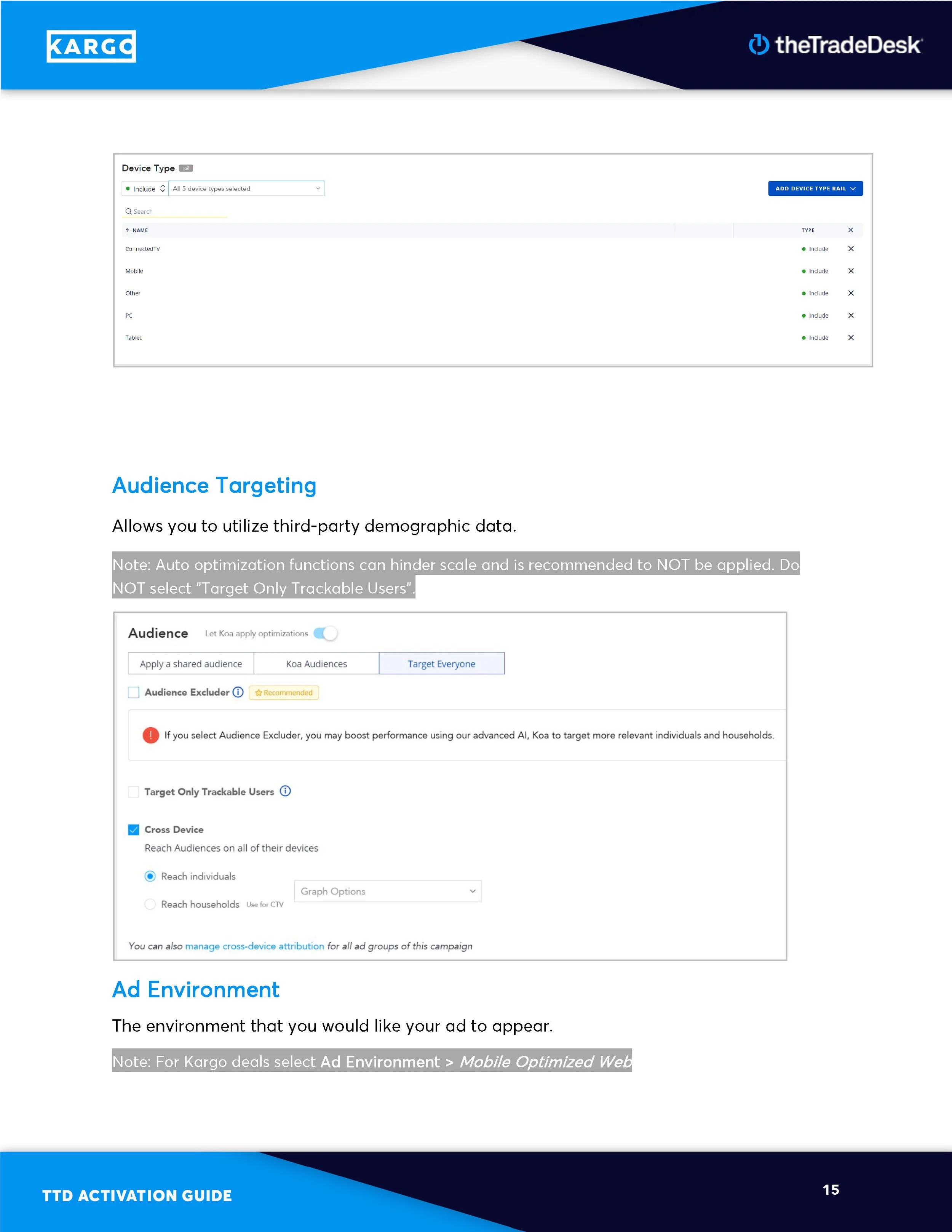Viewport: 952px width, 1232px height.
Task: Check the Audience Excluder checkbox
Action: (134, 692)
